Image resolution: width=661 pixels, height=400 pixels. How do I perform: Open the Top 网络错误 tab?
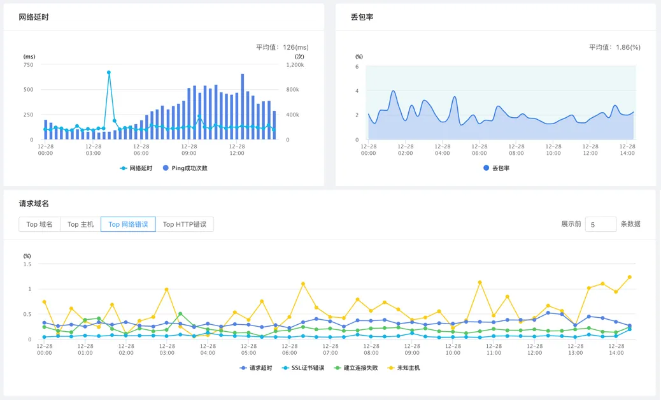tap(128, 224)
